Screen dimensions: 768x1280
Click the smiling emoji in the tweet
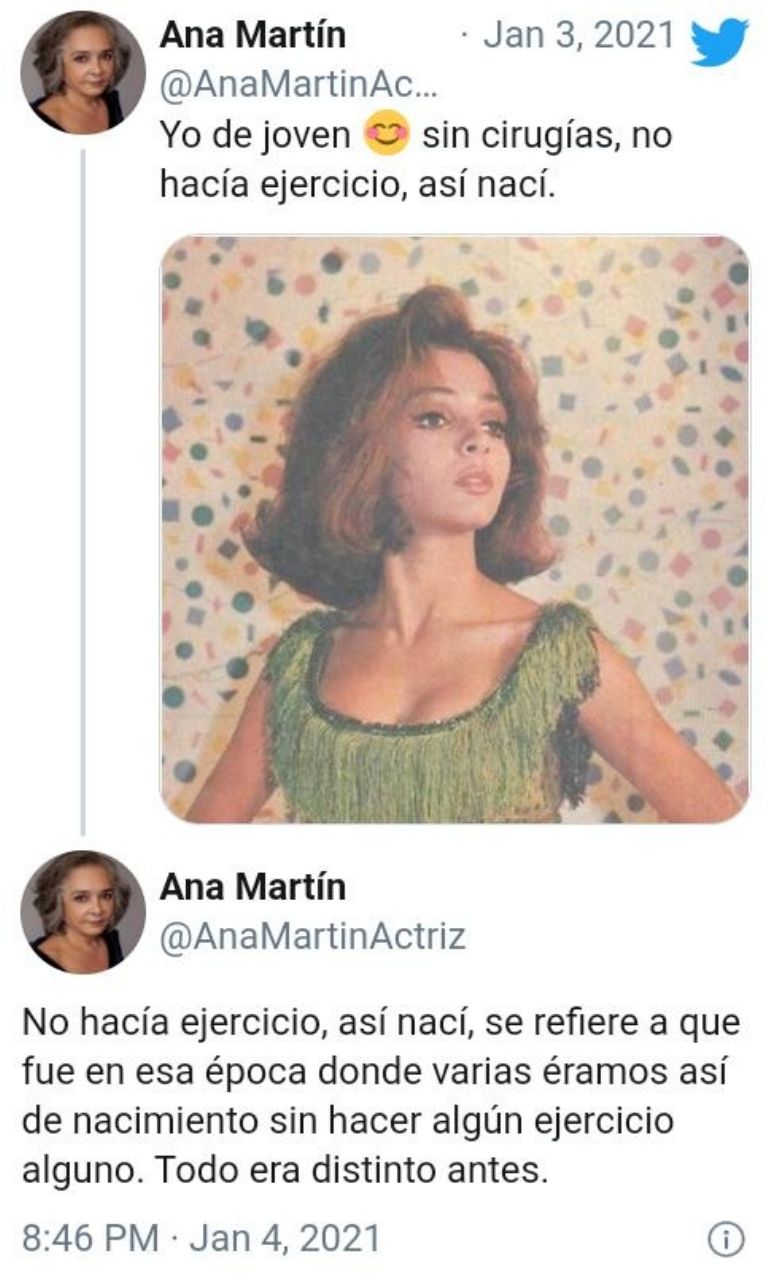[x=388, y=137]
